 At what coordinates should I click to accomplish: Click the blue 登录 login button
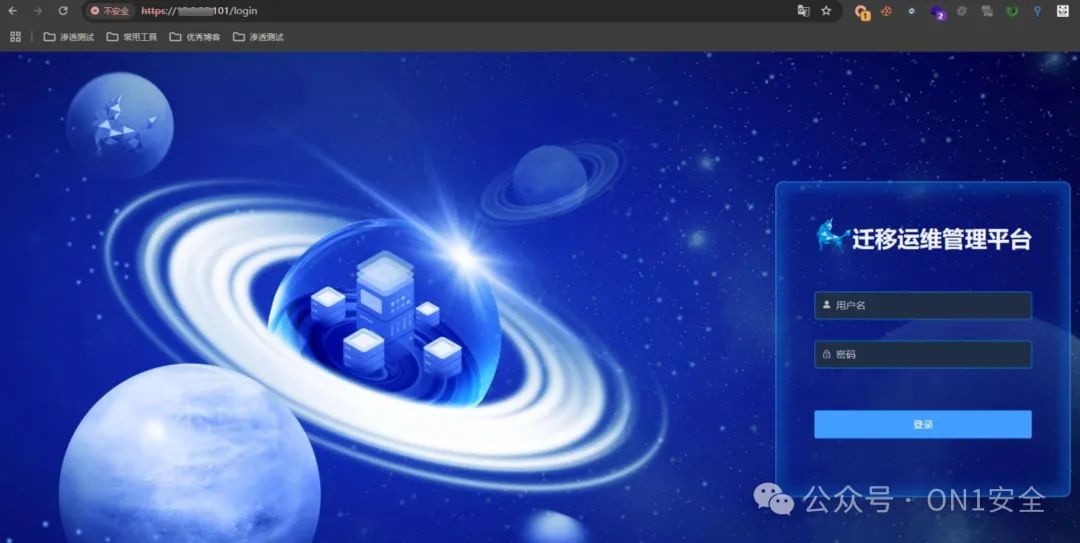click(922, 424)
